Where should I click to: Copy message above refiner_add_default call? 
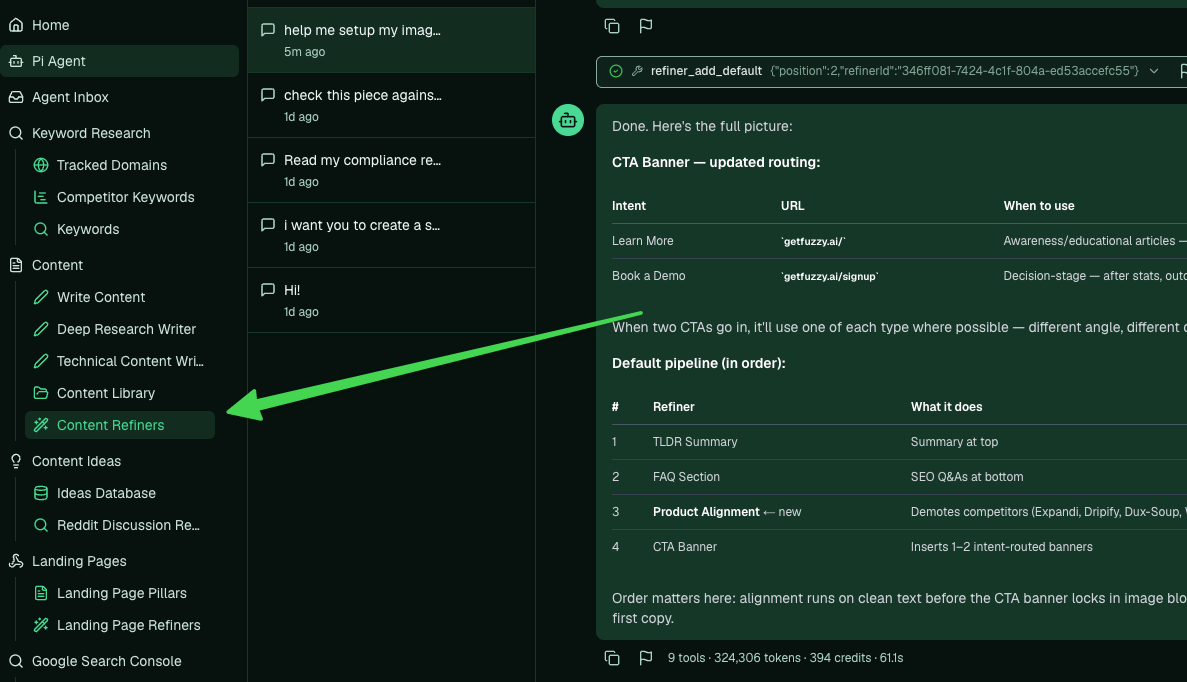(x=612, y=26)
